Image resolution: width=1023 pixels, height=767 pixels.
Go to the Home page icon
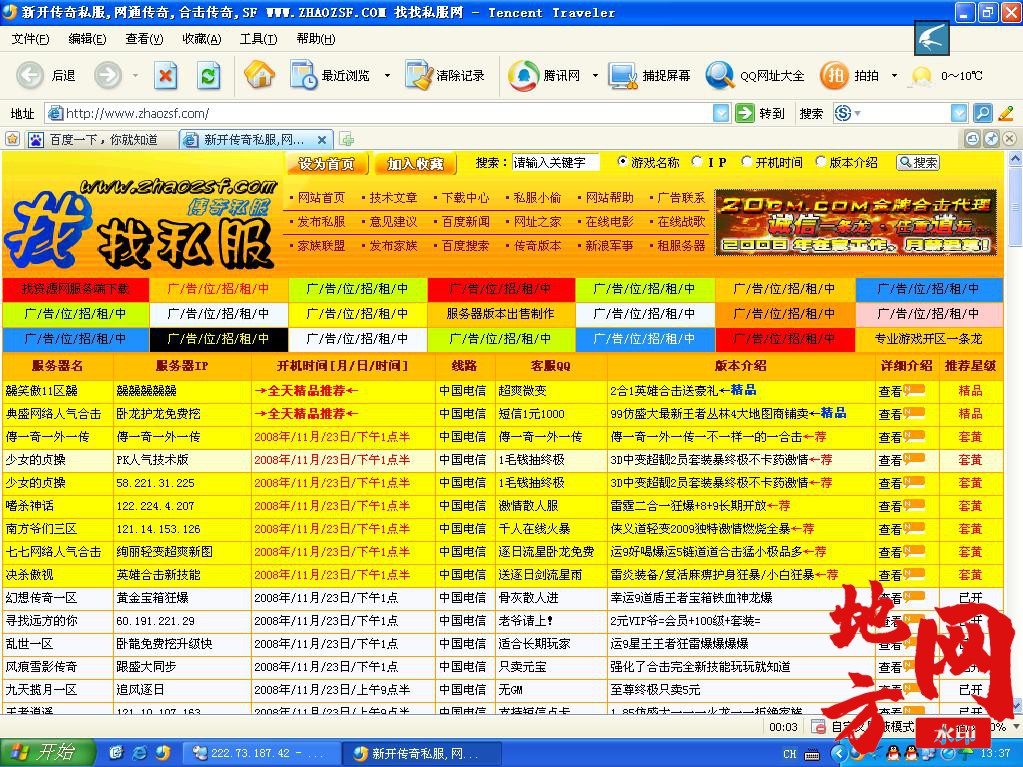coord(259,75)
